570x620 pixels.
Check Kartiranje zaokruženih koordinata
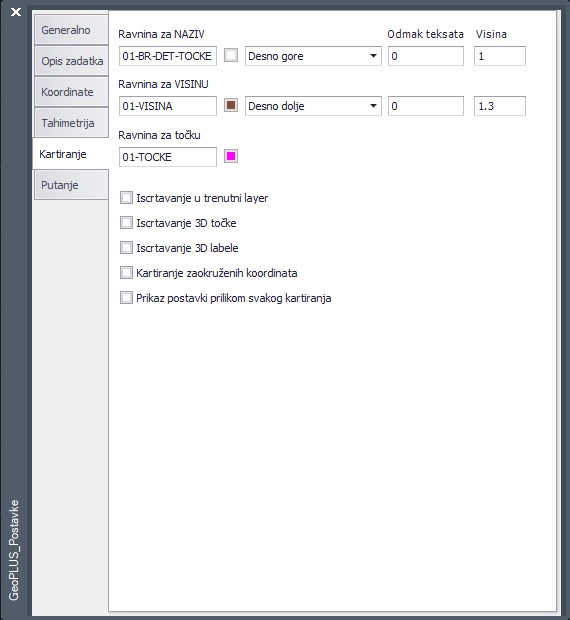click(126, 273)
